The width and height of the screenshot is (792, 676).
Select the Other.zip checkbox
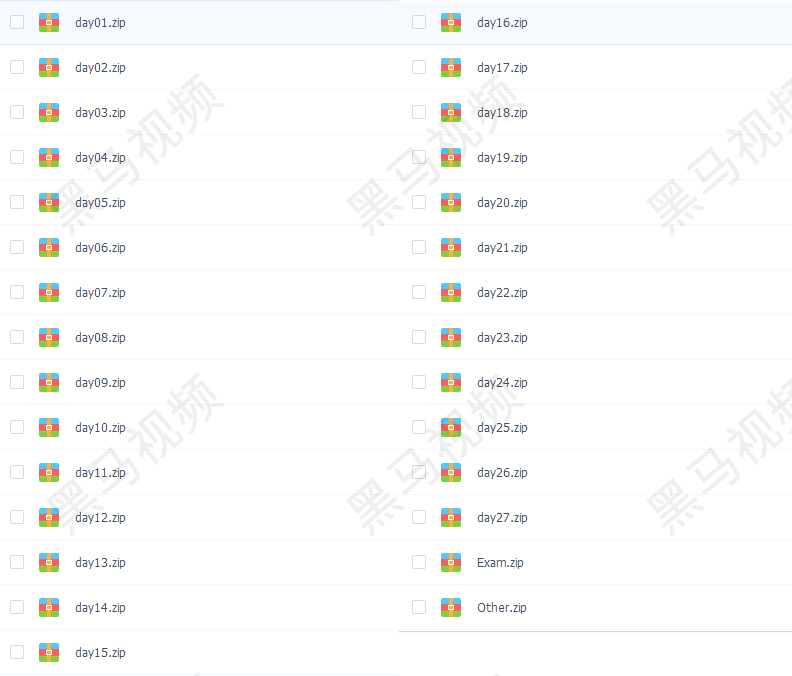[419, 607]
